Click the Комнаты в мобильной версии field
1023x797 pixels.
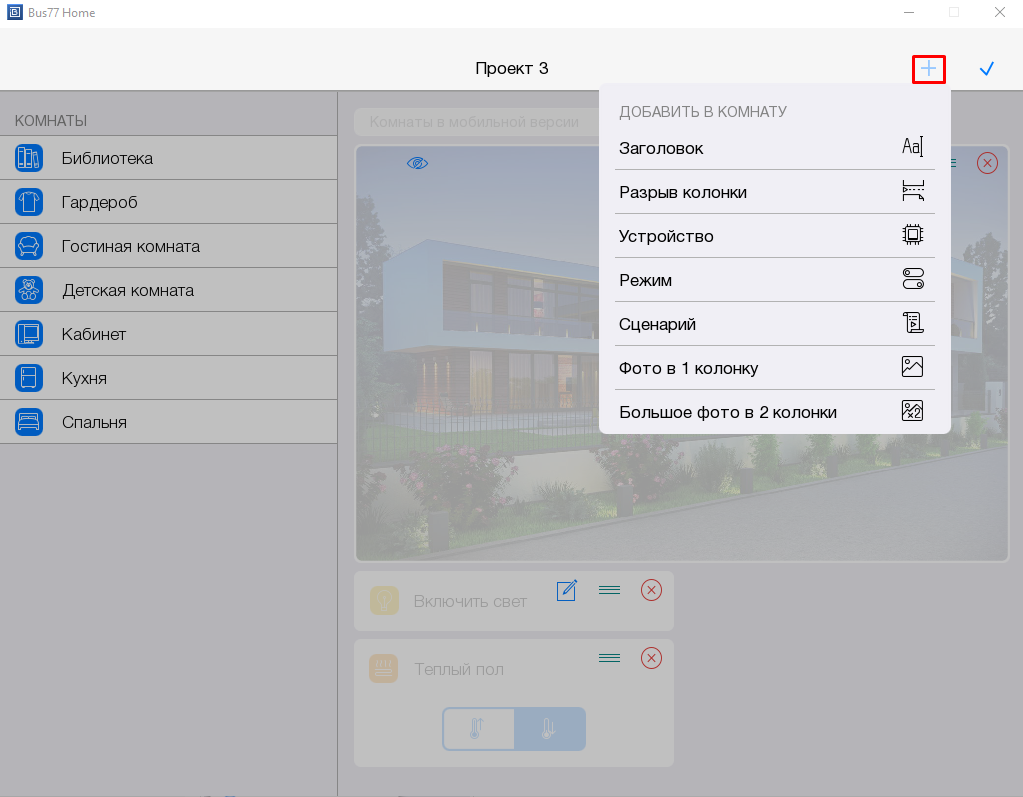475,122
